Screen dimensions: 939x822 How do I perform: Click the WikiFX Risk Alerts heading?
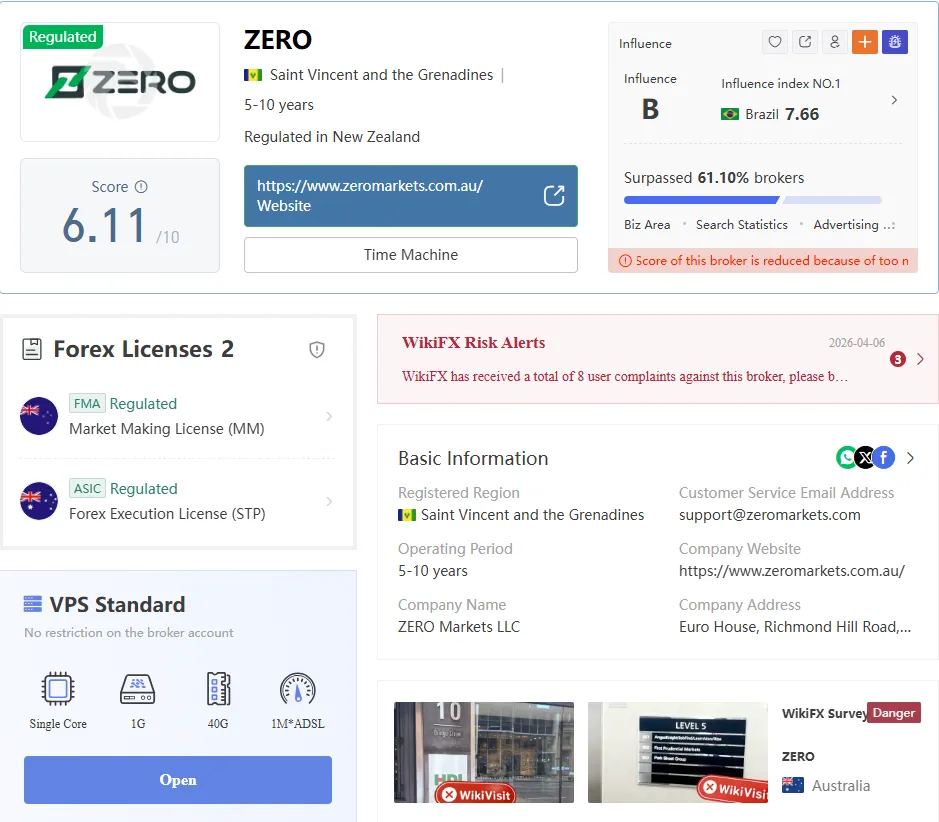(473, 342)
